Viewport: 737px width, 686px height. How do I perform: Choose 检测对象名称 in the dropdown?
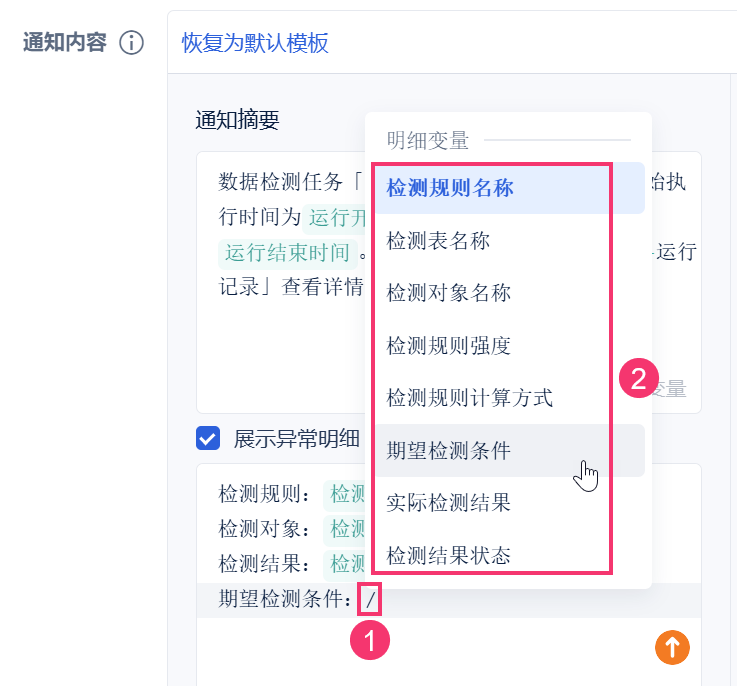coord(510,293)
